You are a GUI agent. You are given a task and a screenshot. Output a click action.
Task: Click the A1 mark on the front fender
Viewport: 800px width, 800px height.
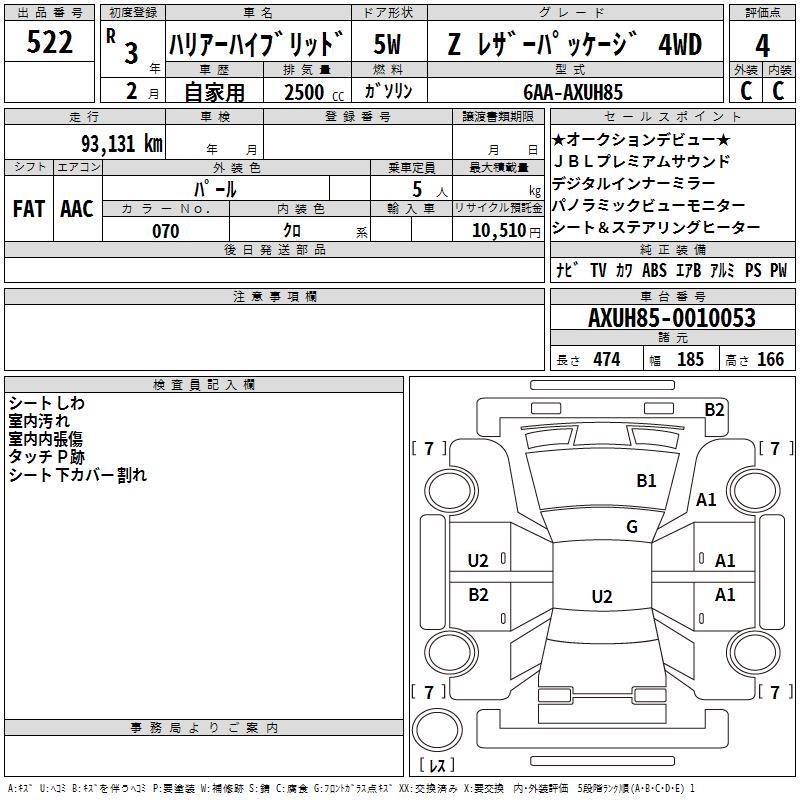[x=706, y=499]
